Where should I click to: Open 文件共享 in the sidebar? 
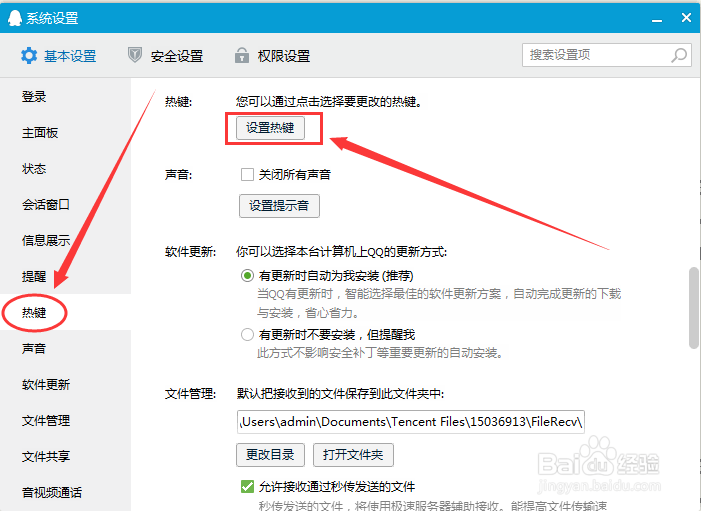coord(65,456)
